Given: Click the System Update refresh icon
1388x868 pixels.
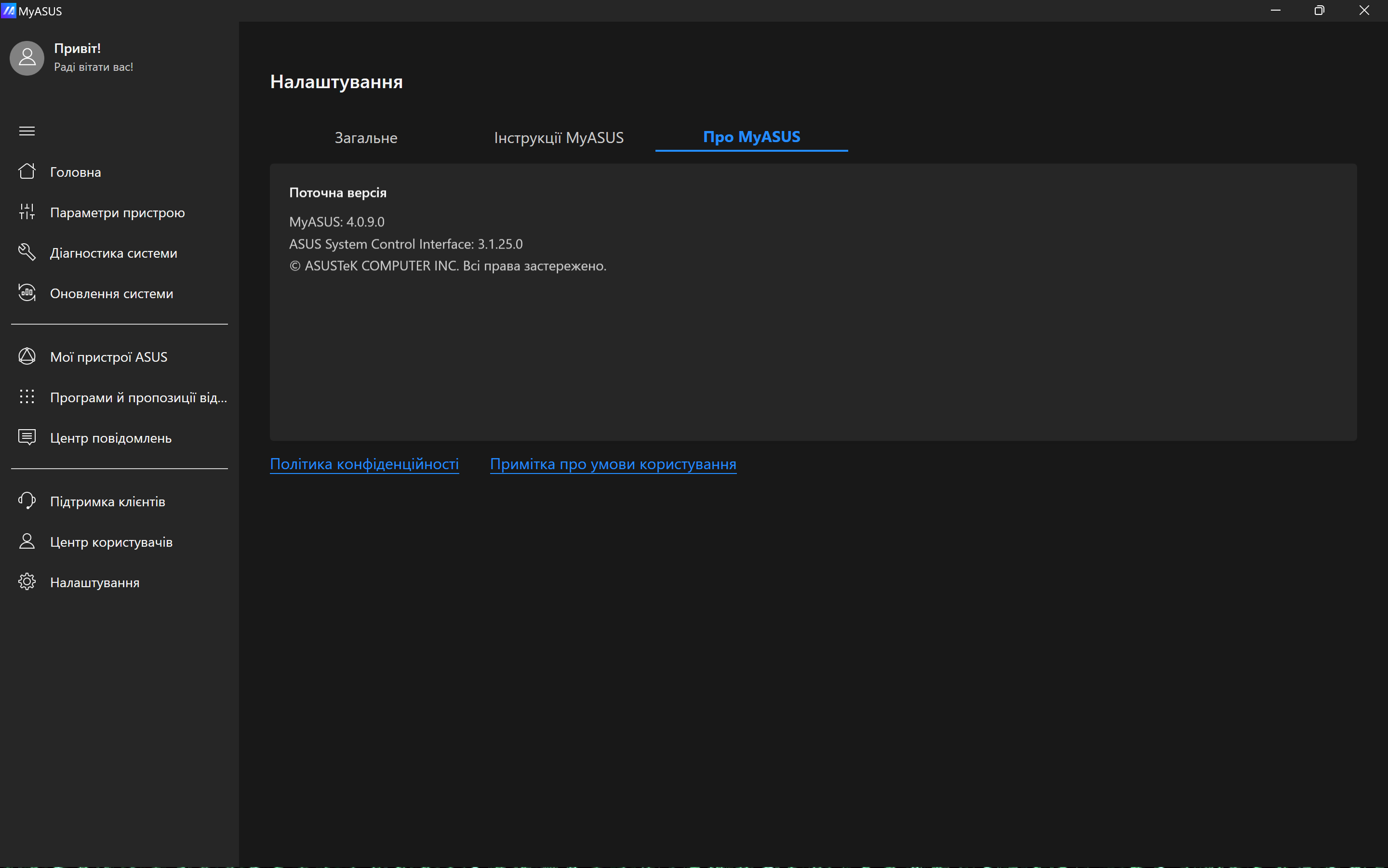Looking at the screenshot, I should click(x=27, y=293).
